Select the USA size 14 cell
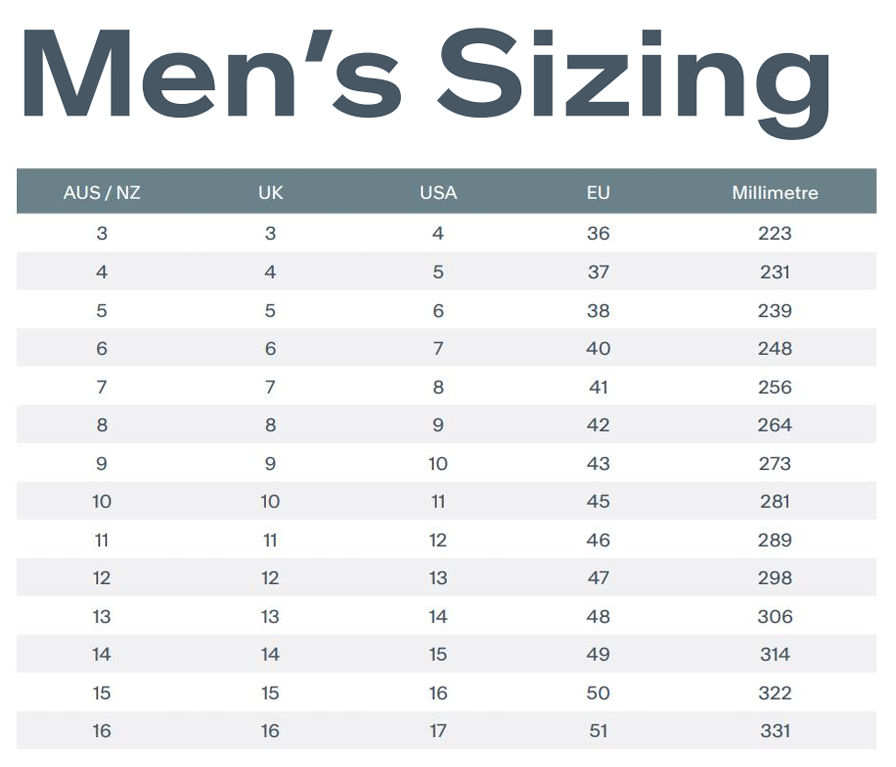Screen dimensions: 896x767 [x=438, y=617]
